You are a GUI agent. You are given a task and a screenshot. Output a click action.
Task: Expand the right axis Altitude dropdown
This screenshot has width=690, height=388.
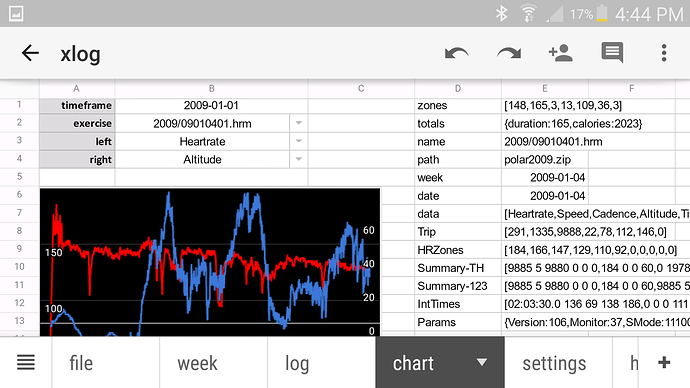click(x=299, y=159)
